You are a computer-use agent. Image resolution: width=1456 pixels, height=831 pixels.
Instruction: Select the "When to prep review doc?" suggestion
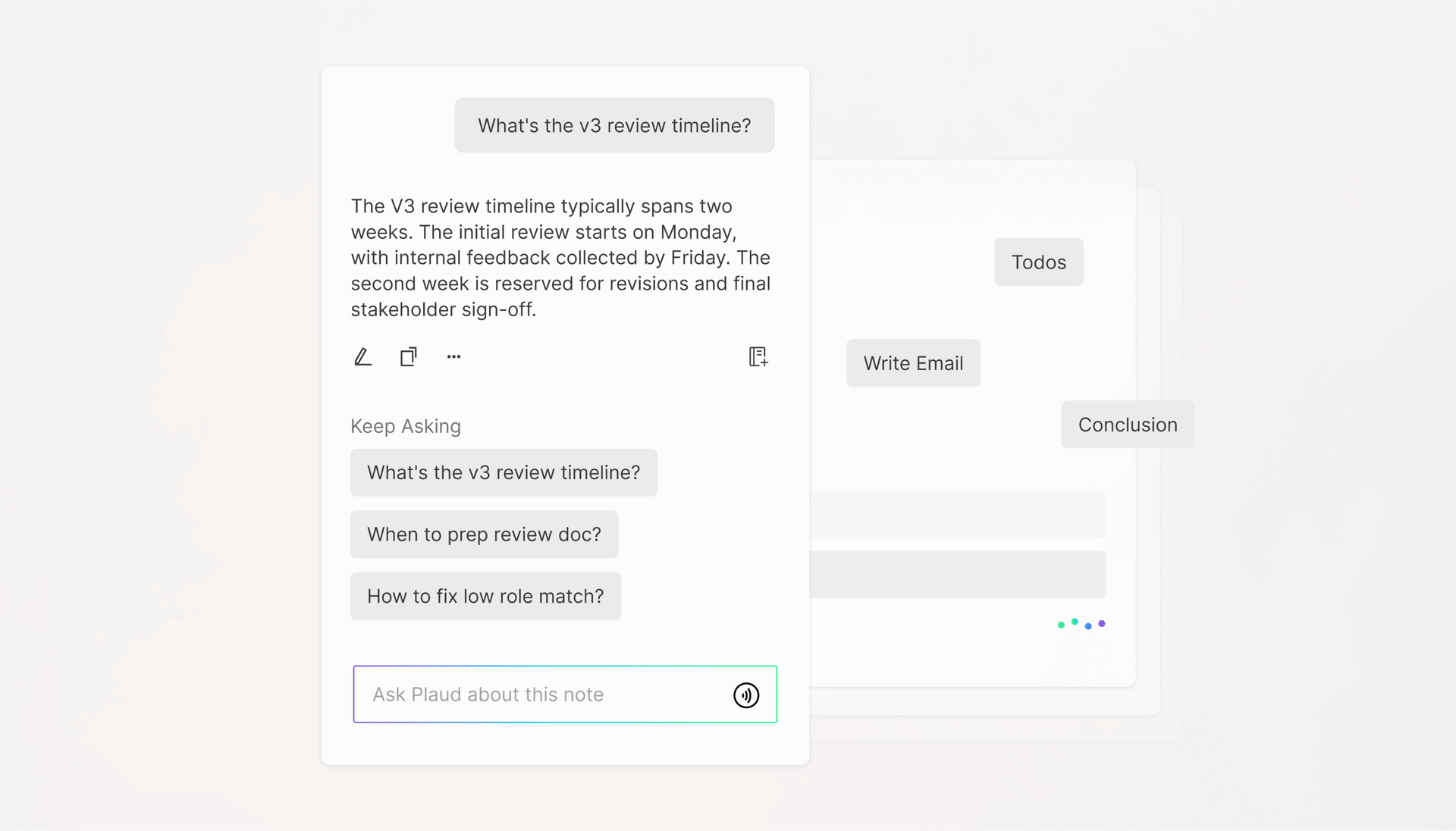tap(484, 535)
